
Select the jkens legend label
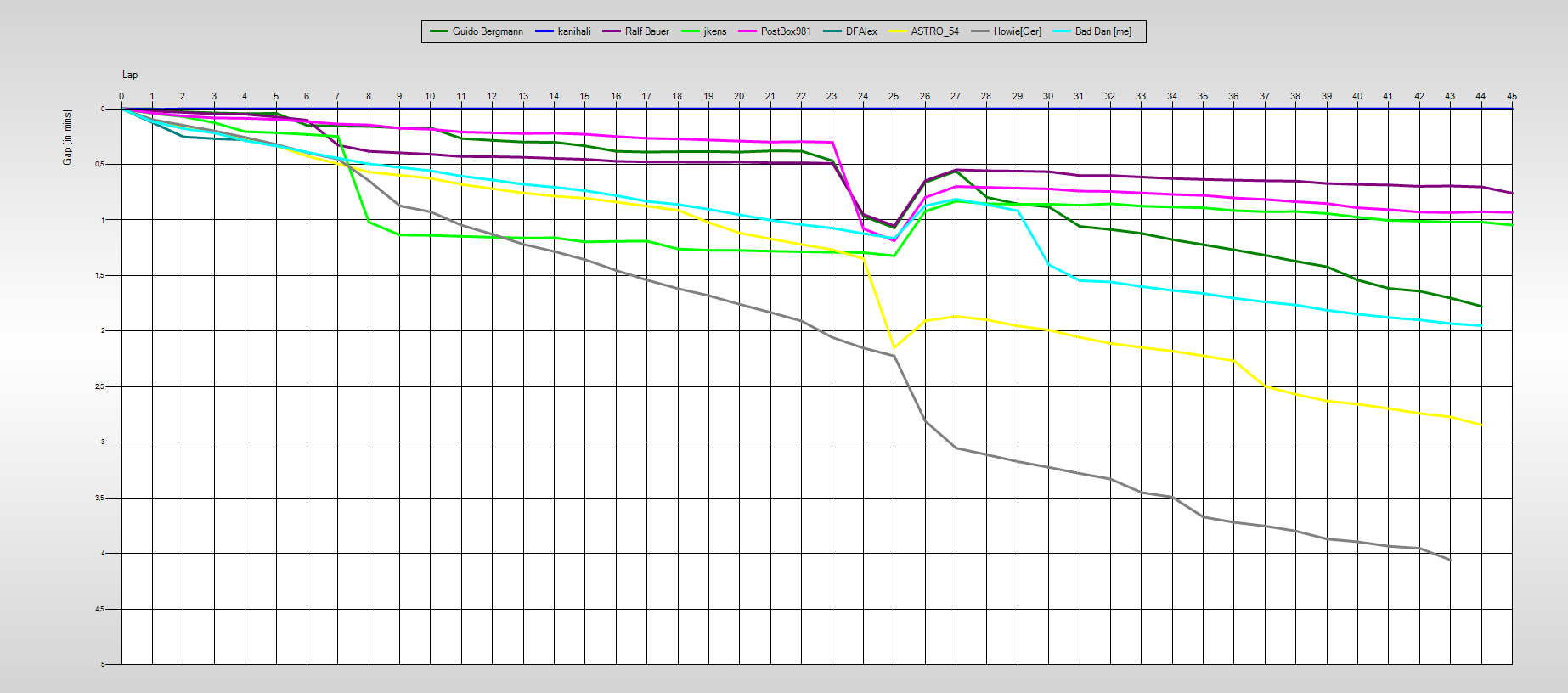coord(714,31)
